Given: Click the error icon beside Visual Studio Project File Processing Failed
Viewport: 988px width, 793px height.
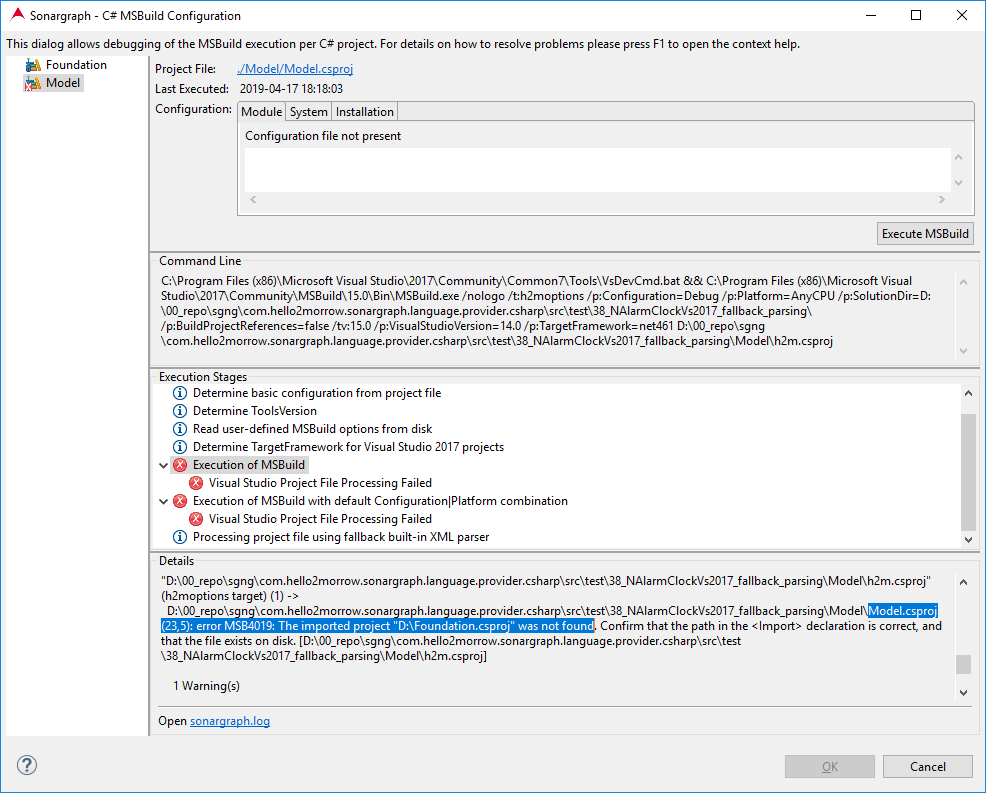Looking at the screenshot, I should (x=196, y=482).
